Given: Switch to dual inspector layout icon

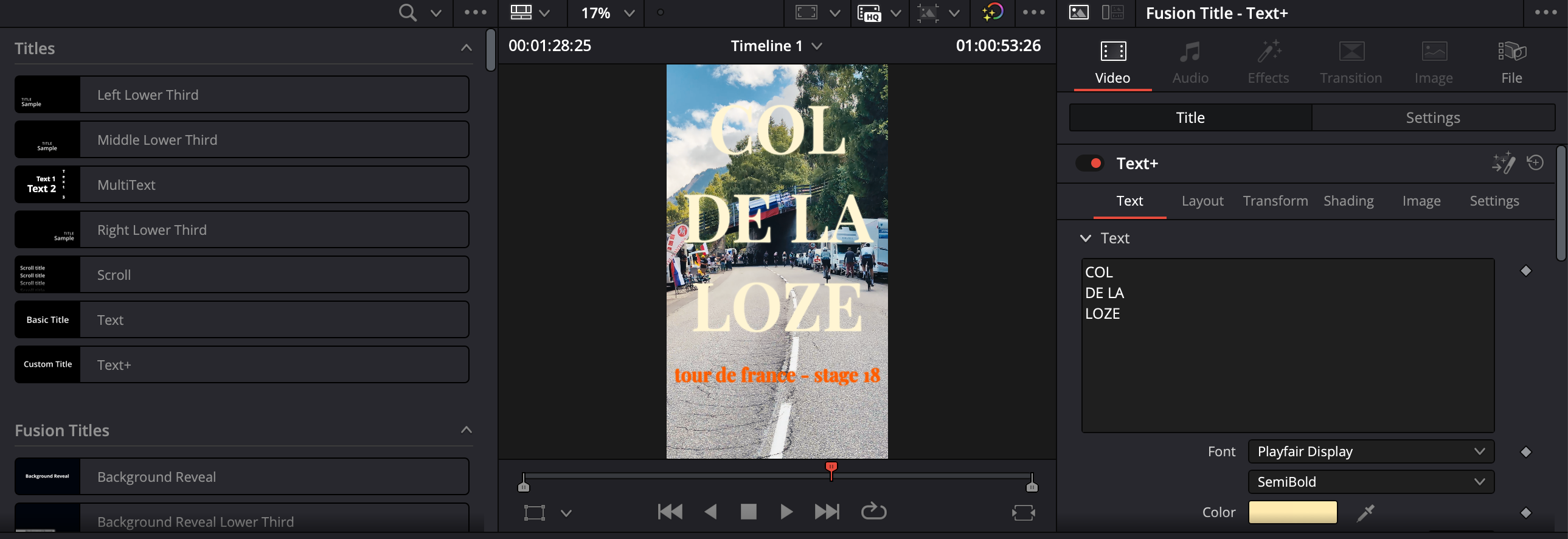Looking at the screenshot, I should pos(1113,13).
